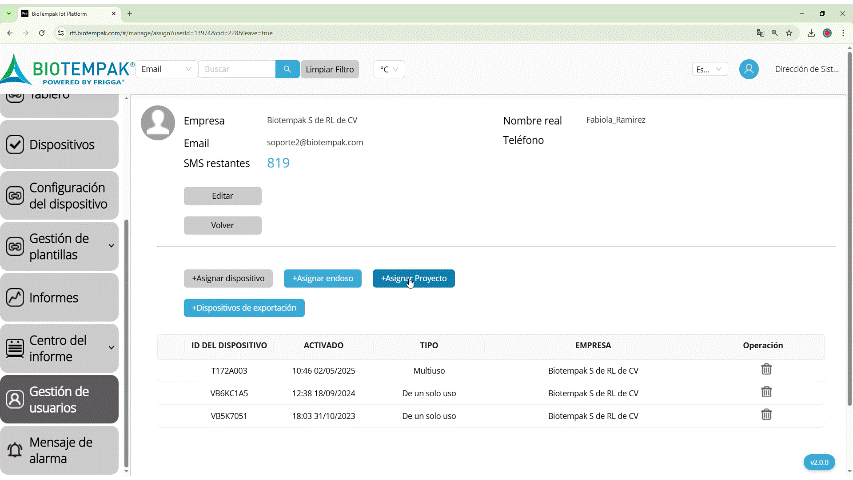853x480 pixels.
Task: Open Dispositivos in the sidebar
Action: (x=60, y=144)
